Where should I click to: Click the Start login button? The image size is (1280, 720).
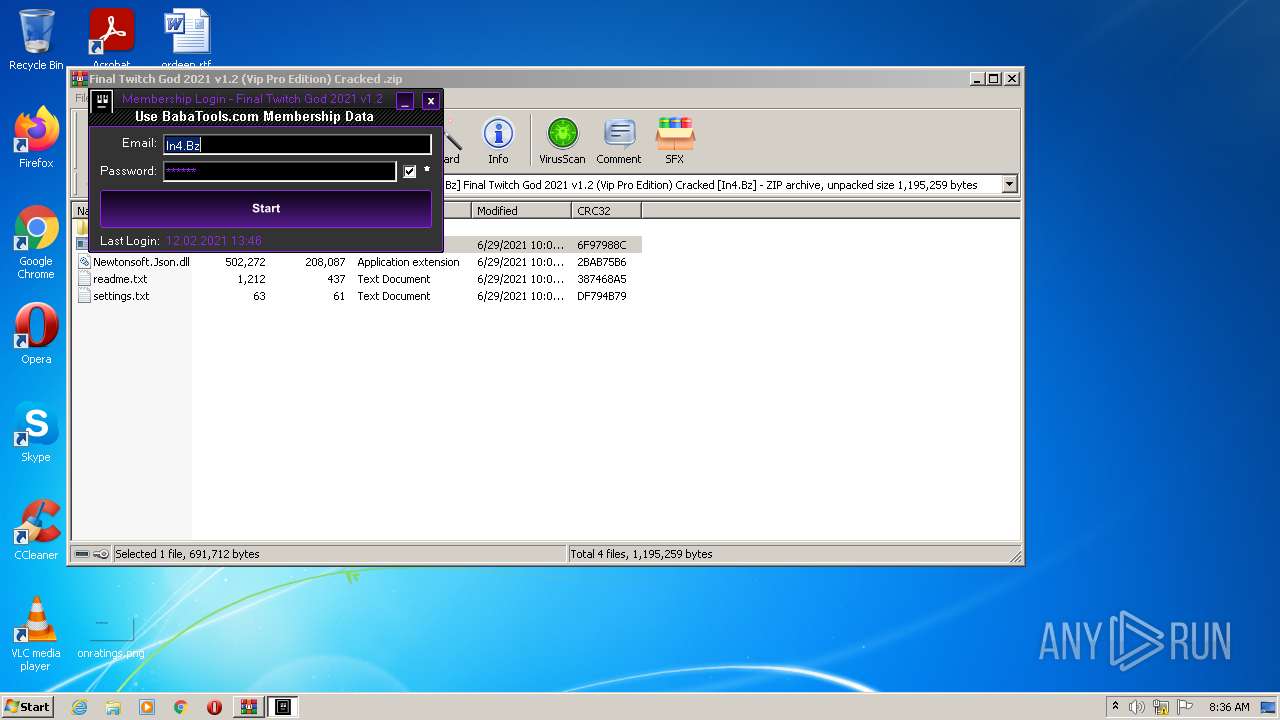tap(266, 208)
